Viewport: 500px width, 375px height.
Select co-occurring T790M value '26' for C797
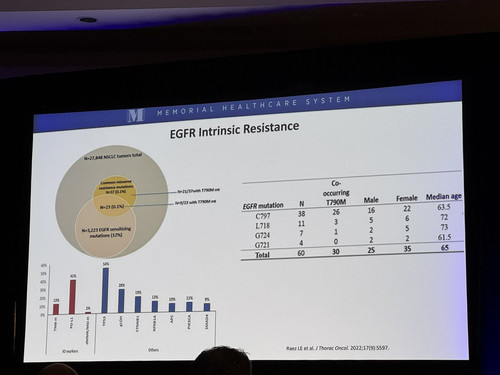336,212
